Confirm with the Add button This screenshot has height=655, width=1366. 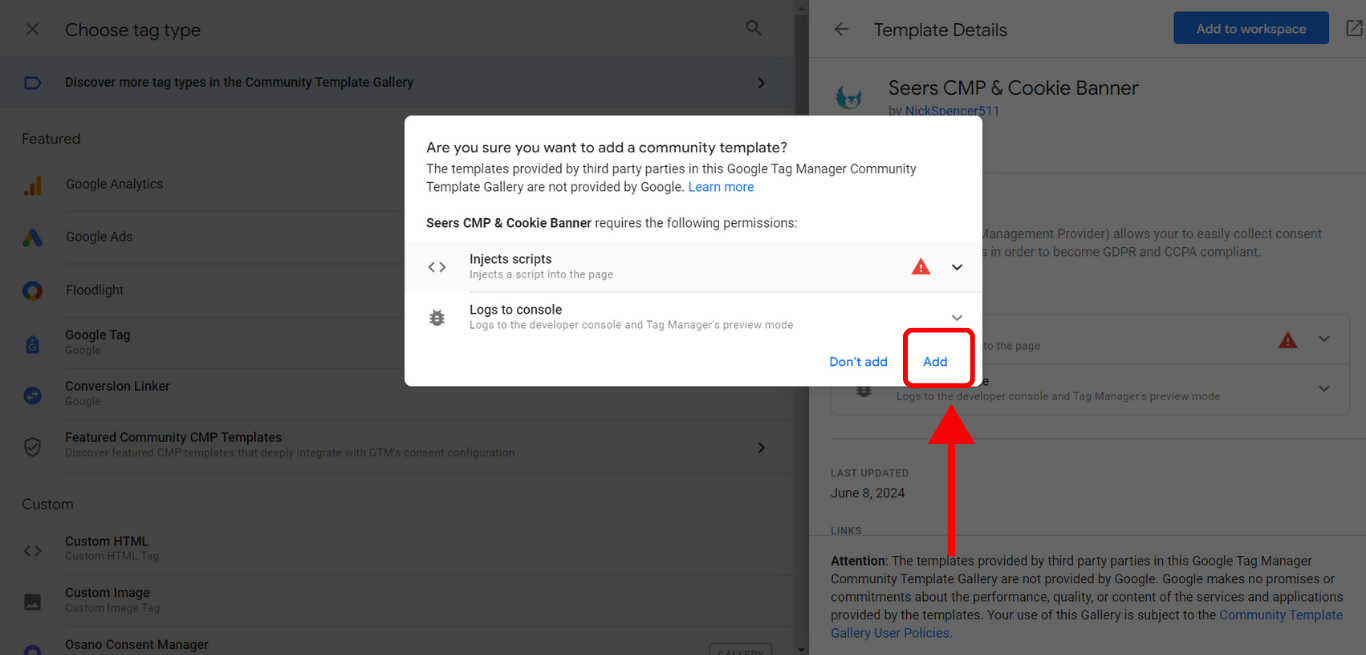(x=935, y=362)
